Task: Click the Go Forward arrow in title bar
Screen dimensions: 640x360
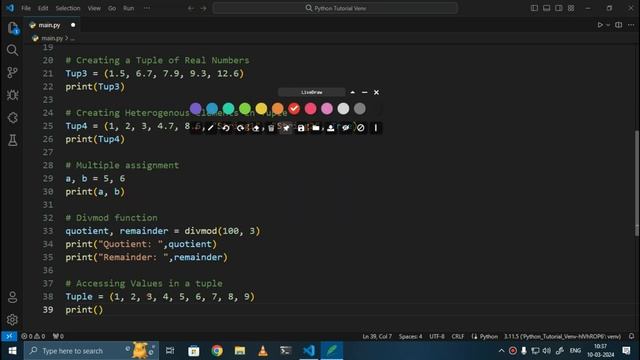Action: 203,8
